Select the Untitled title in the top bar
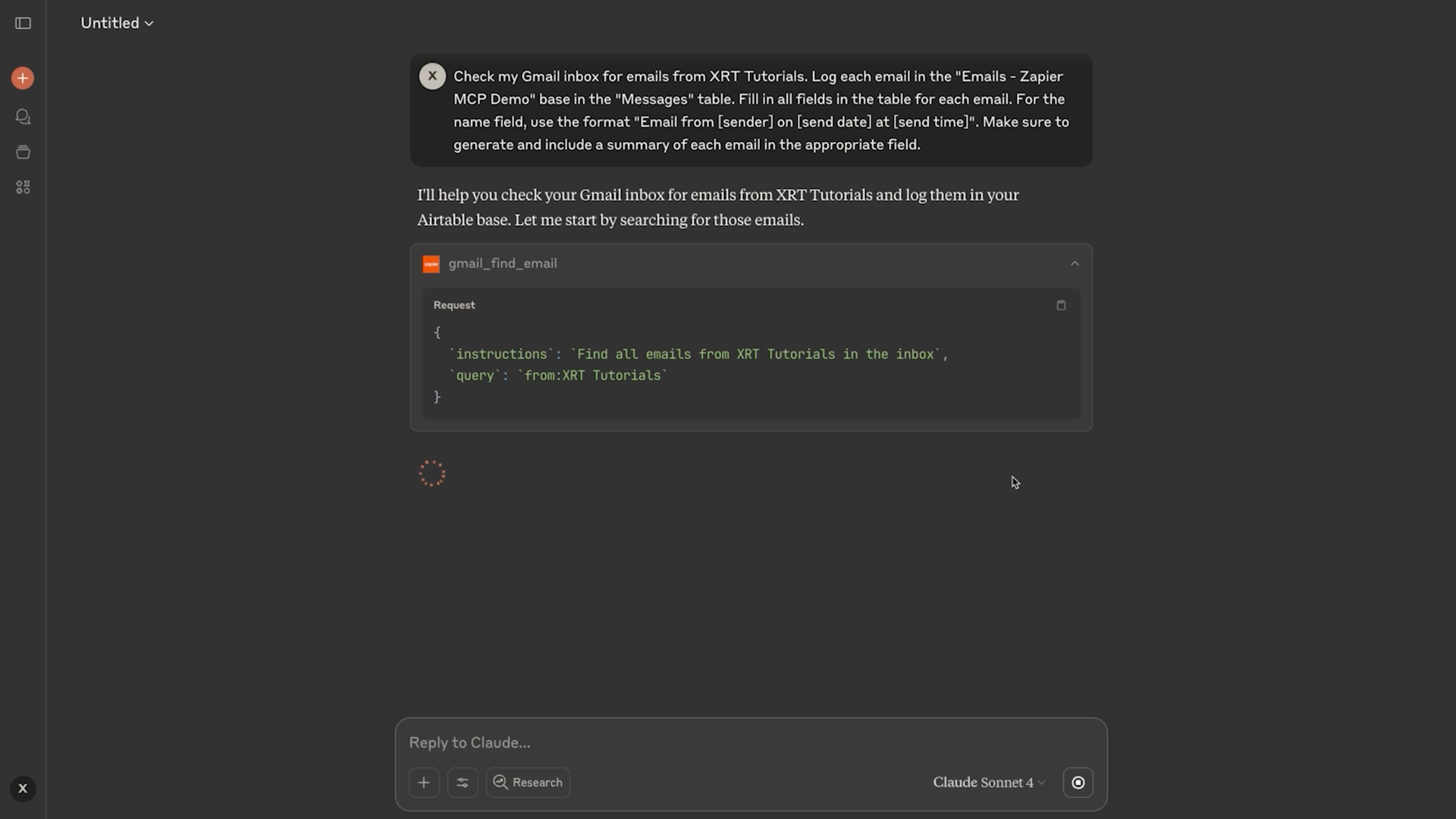Viewport: 1456px width, 819px height. pyautogui.click(x=110, y=23)
